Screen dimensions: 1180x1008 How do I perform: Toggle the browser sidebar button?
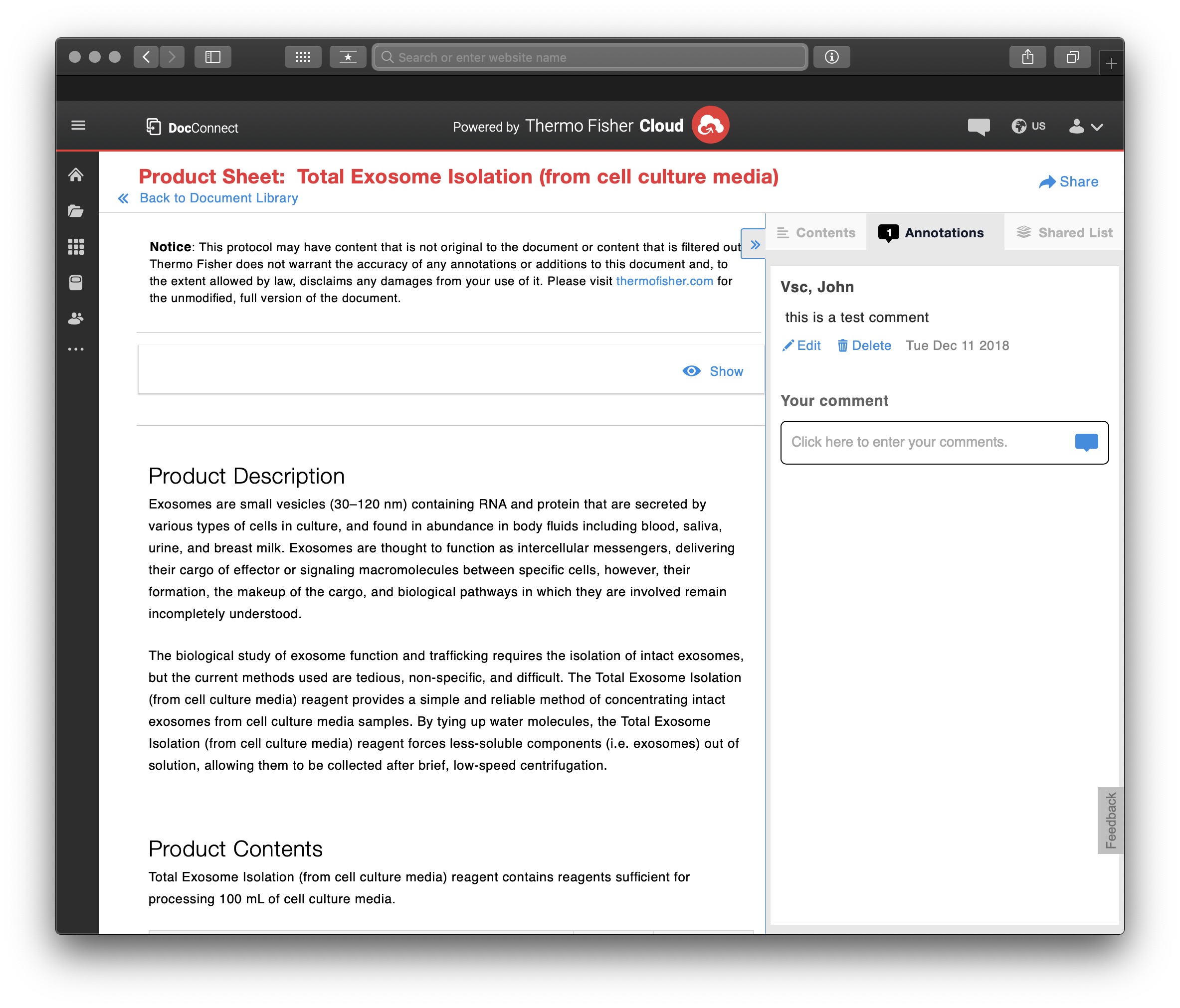pos(212,57)
